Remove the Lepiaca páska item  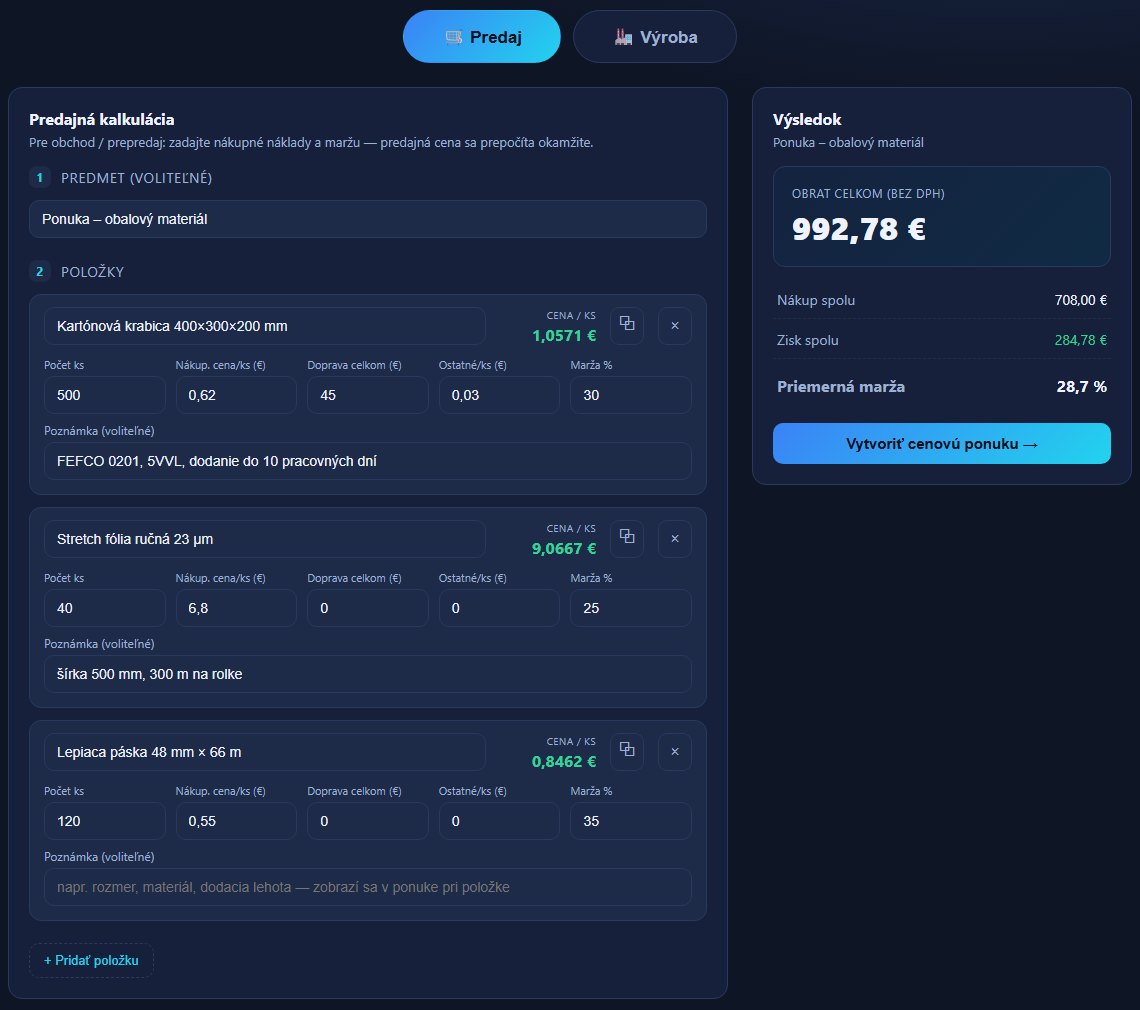[x=675, y=751]
